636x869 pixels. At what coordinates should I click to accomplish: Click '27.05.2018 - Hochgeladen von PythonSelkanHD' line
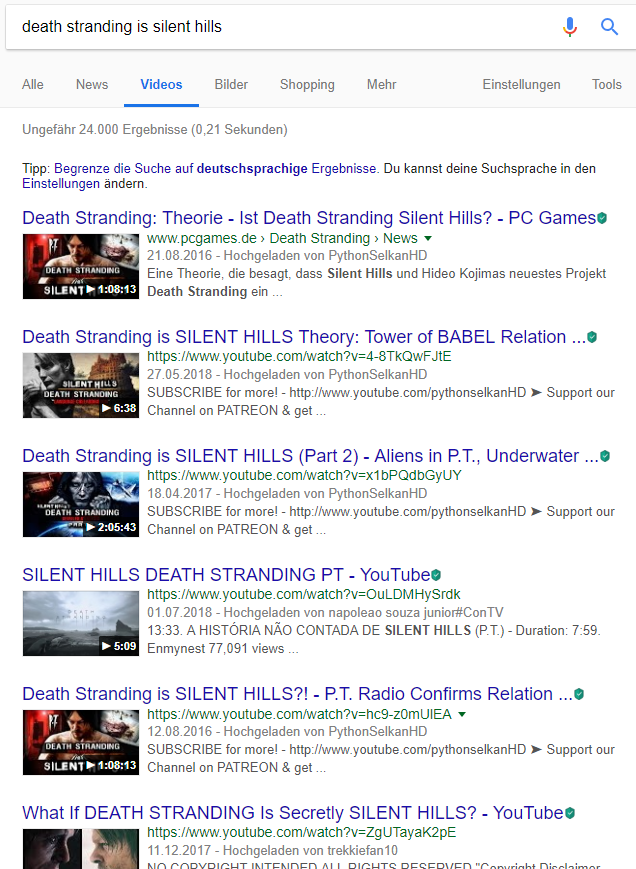coord(287,375)
